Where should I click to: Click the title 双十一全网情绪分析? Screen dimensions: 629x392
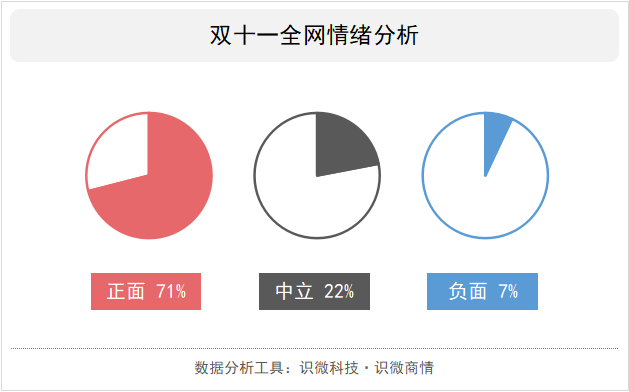click(314, 35)
